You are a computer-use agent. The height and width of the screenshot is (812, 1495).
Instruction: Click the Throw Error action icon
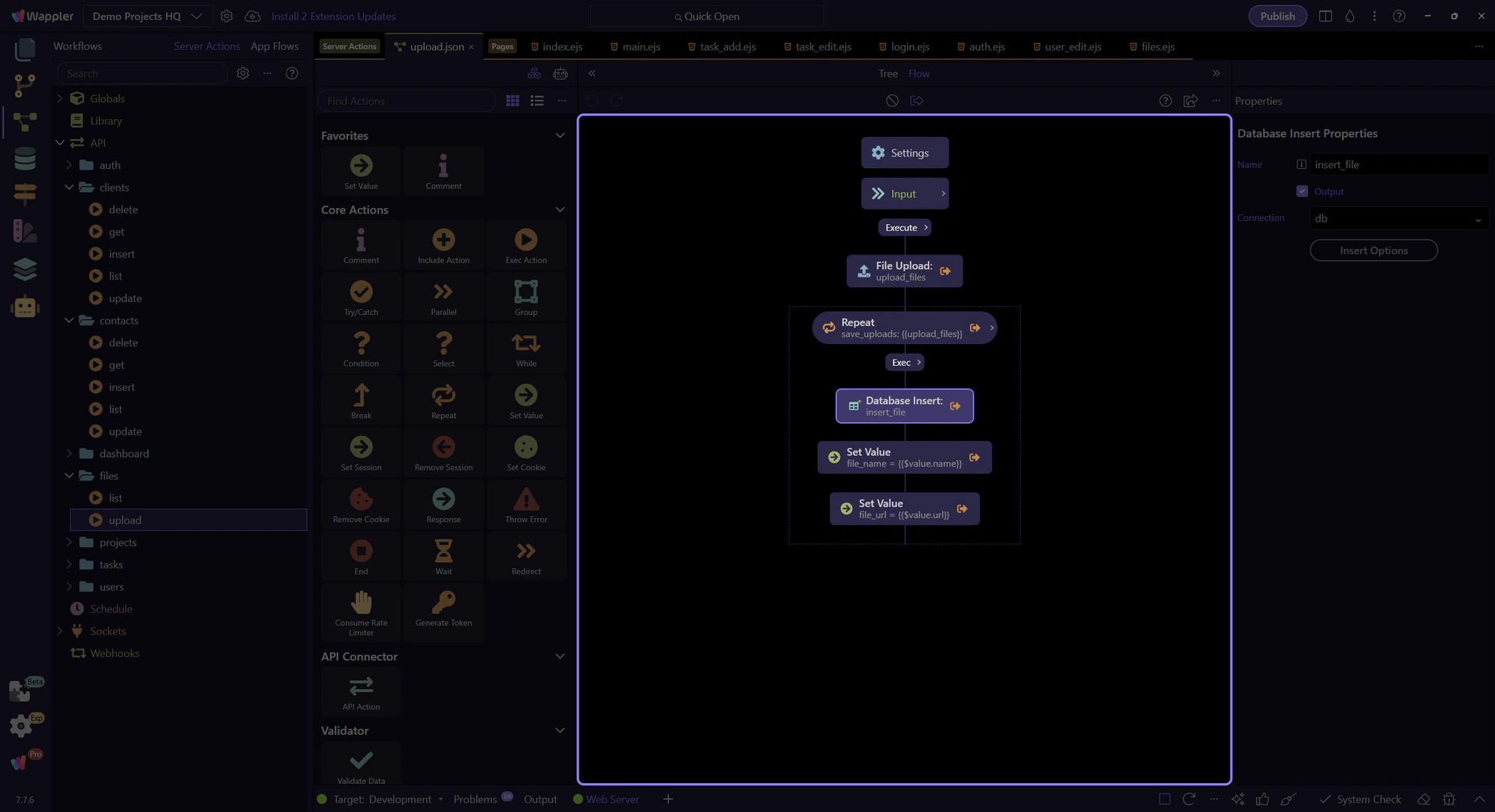[526, 500]
